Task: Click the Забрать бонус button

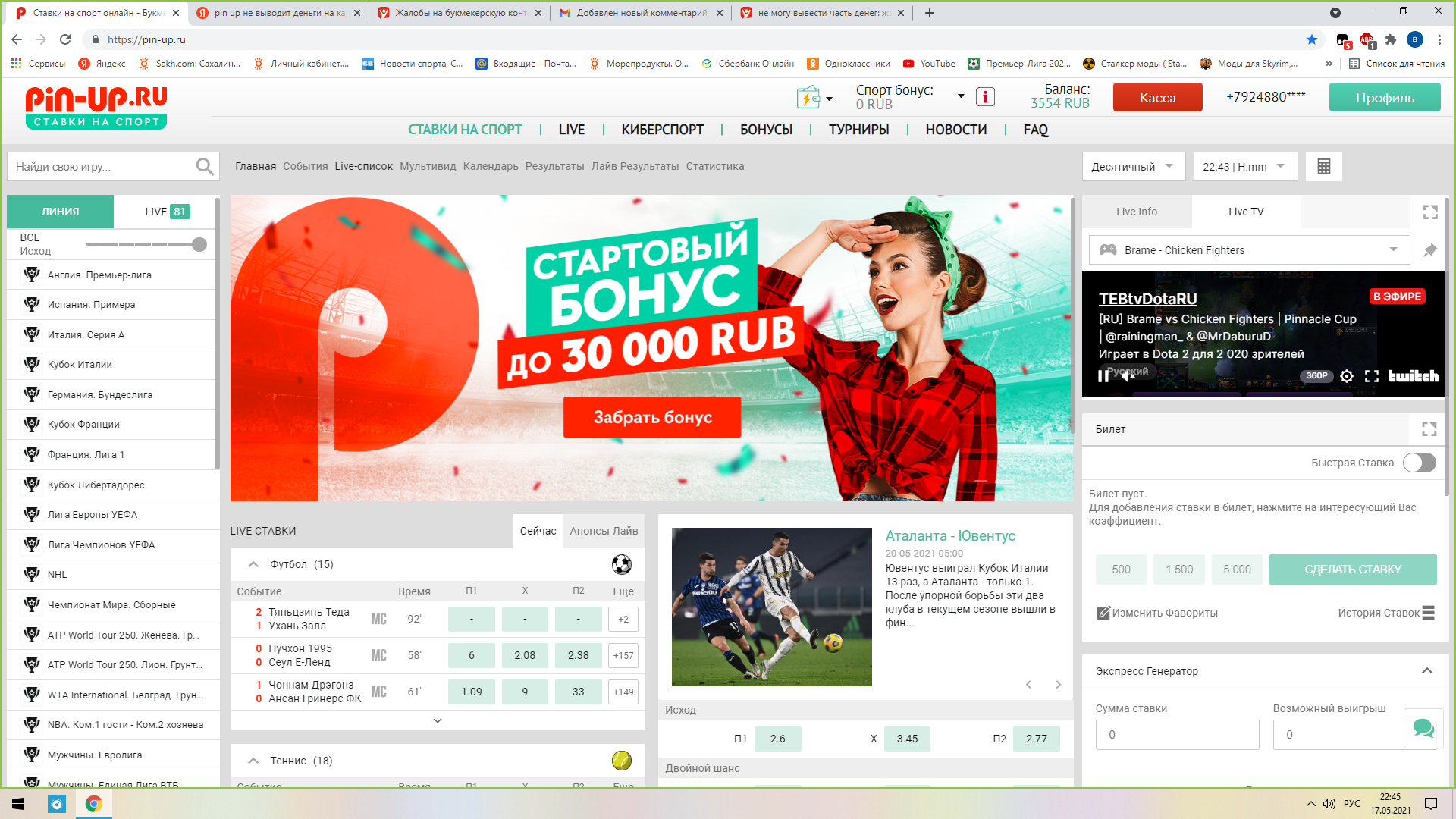Action: coord(651,417)
